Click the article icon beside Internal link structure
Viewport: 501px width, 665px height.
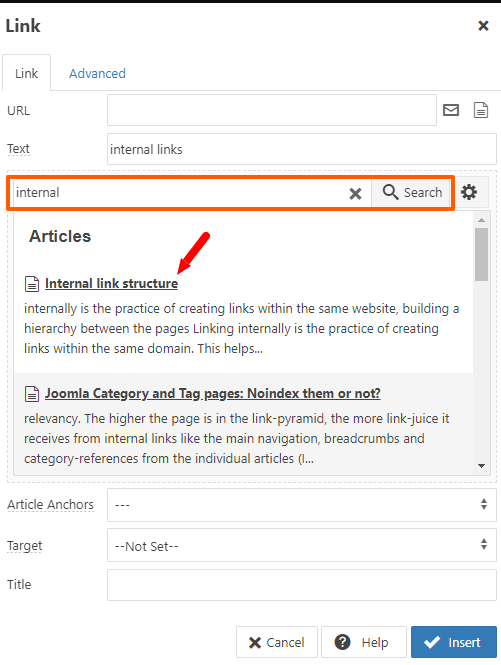coord(32,284)
